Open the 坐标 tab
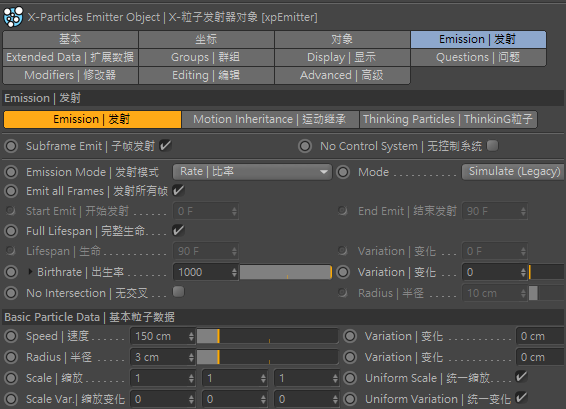This screenshot has height=409, width=566. [206, 39]
